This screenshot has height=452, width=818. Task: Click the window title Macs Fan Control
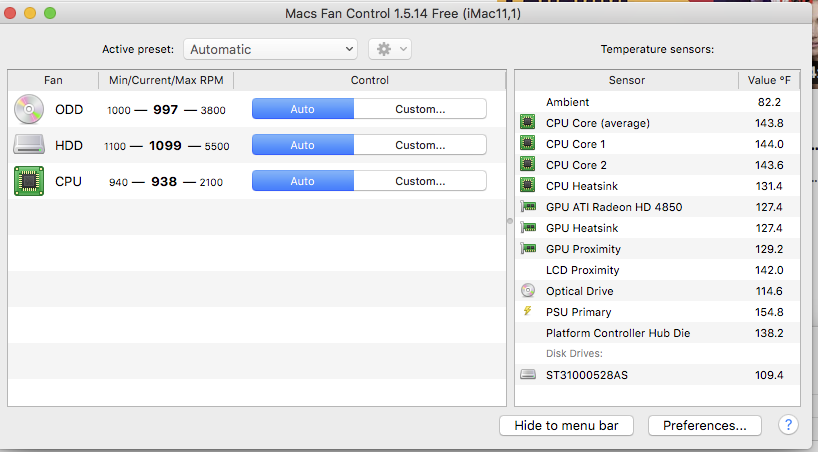pyautogui.click(x=403, y=13)
